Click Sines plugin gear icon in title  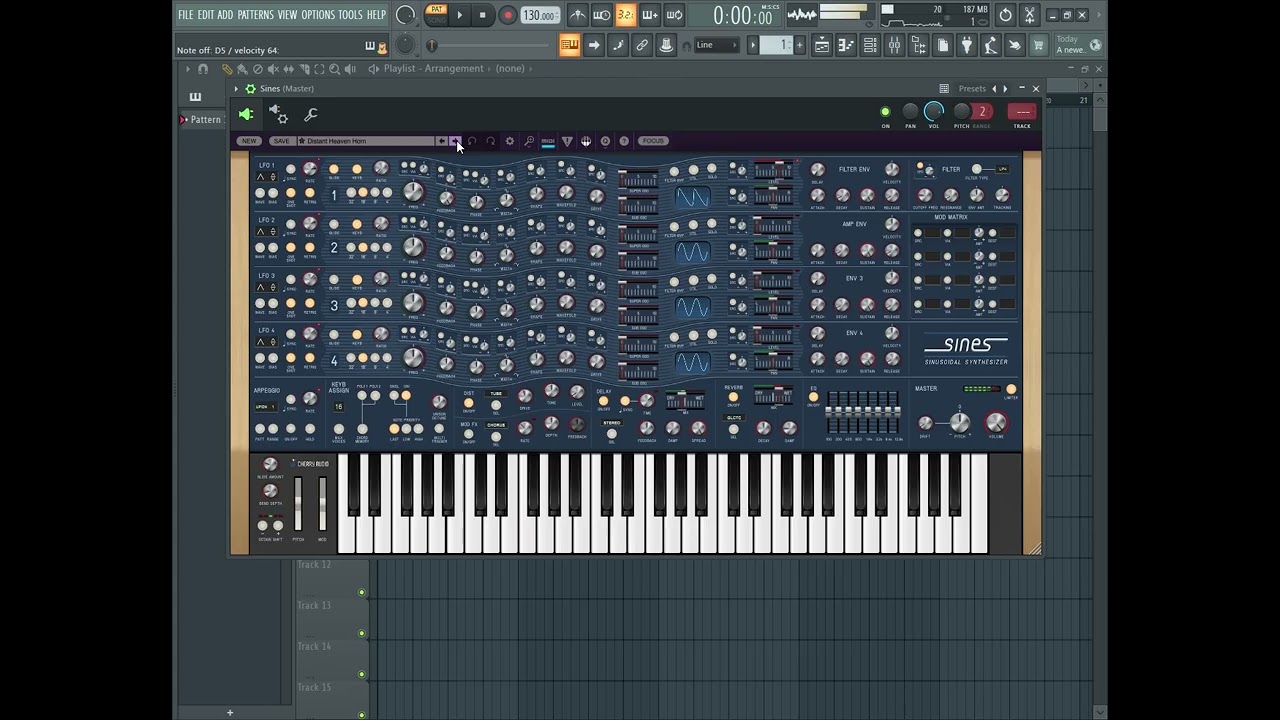250,89
